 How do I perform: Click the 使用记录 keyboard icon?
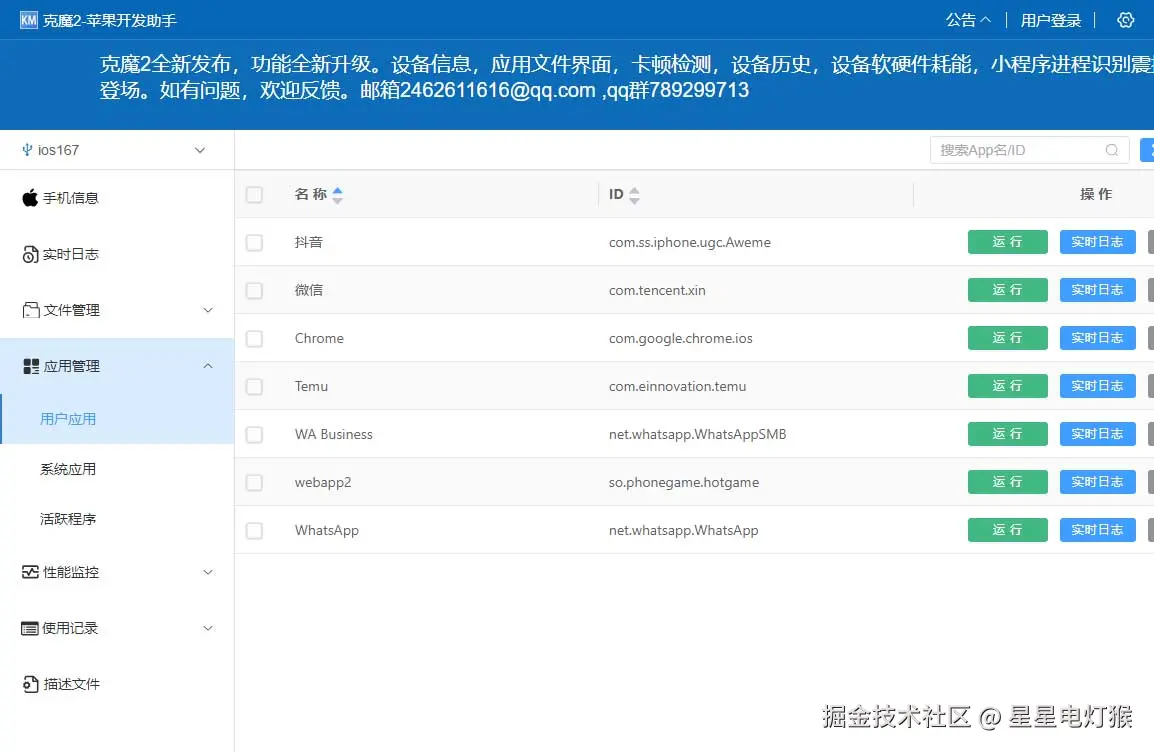pyautogui.click(x=29, y=628)
